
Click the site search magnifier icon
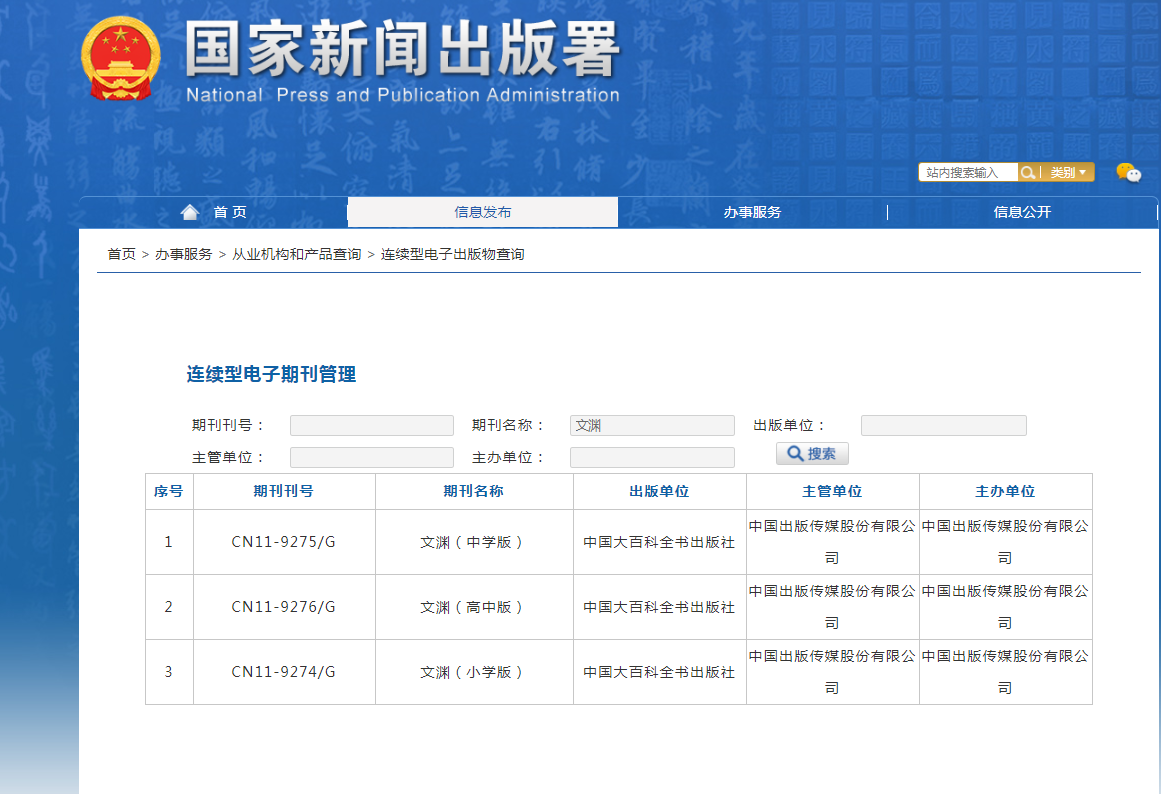pyautogui.click(x=1027, y=173)
